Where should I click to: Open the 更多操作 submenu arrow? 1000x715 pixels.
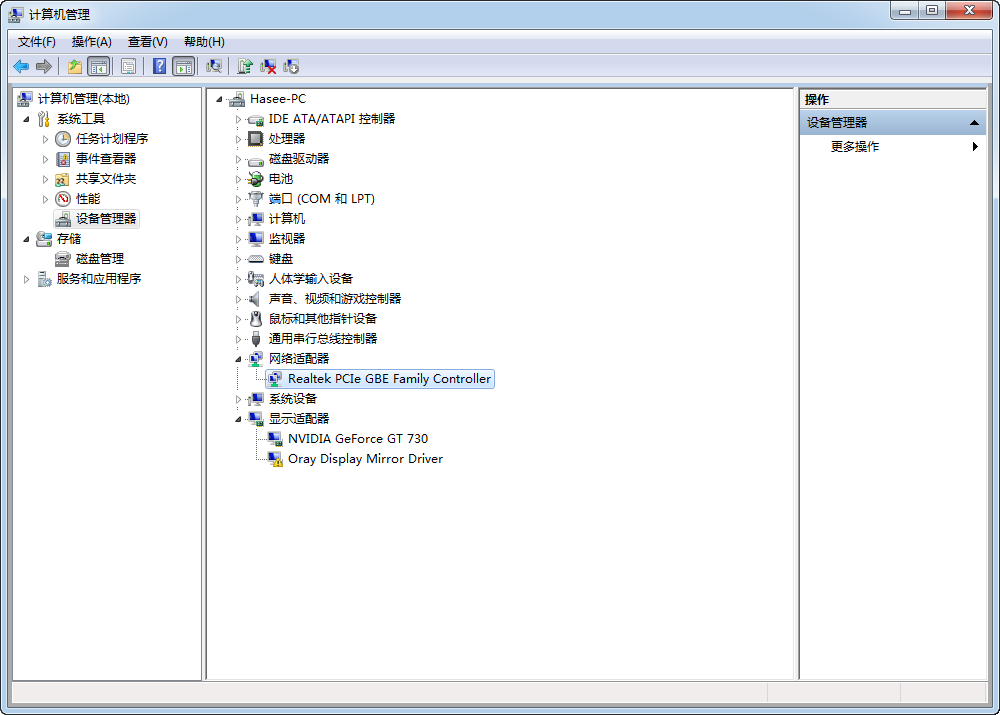click(x=975, y=147)
